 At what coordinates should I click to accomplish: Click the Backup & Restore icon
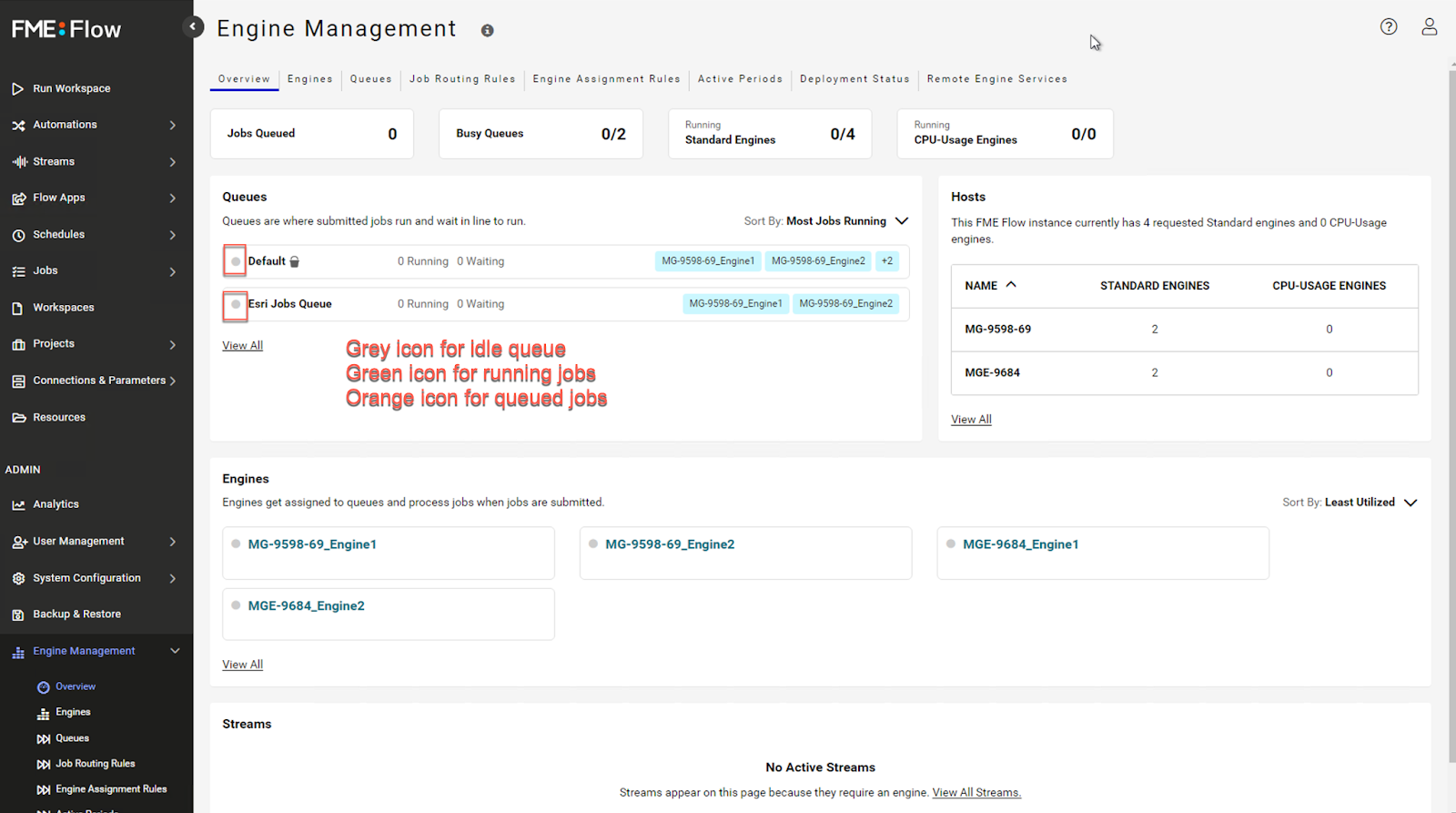coord(18,615)
